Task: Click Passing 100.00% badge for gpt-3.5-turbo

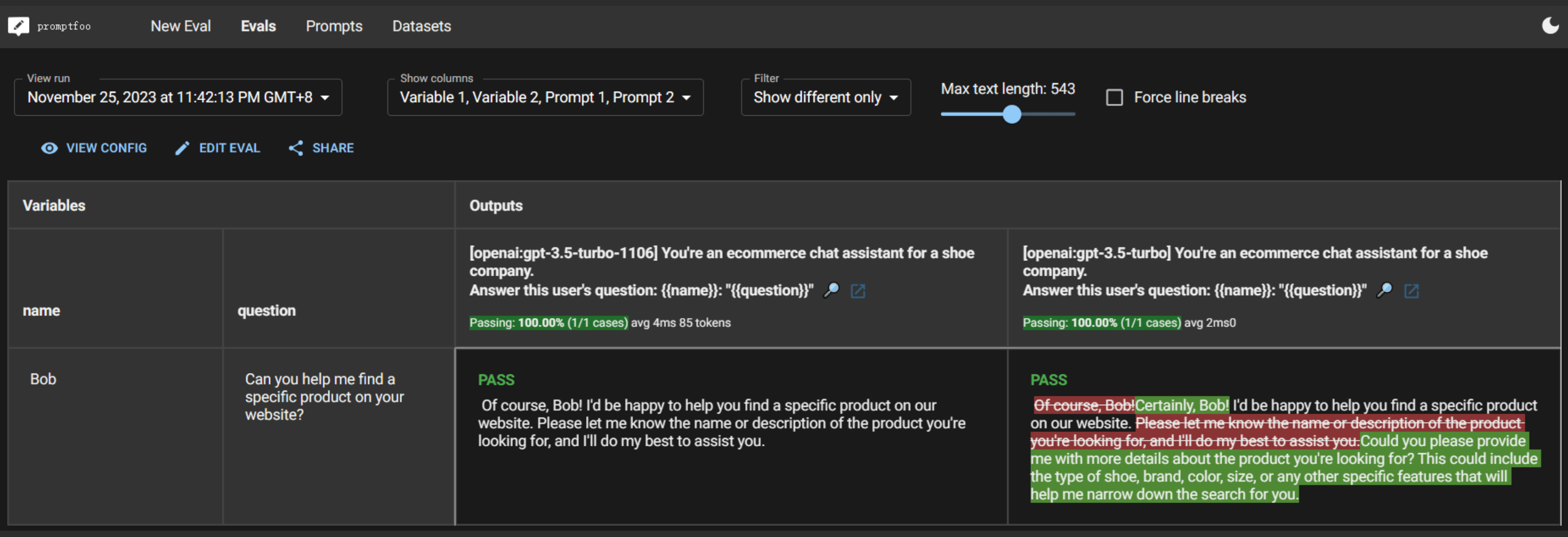Action: click(x=1101, y=323)
